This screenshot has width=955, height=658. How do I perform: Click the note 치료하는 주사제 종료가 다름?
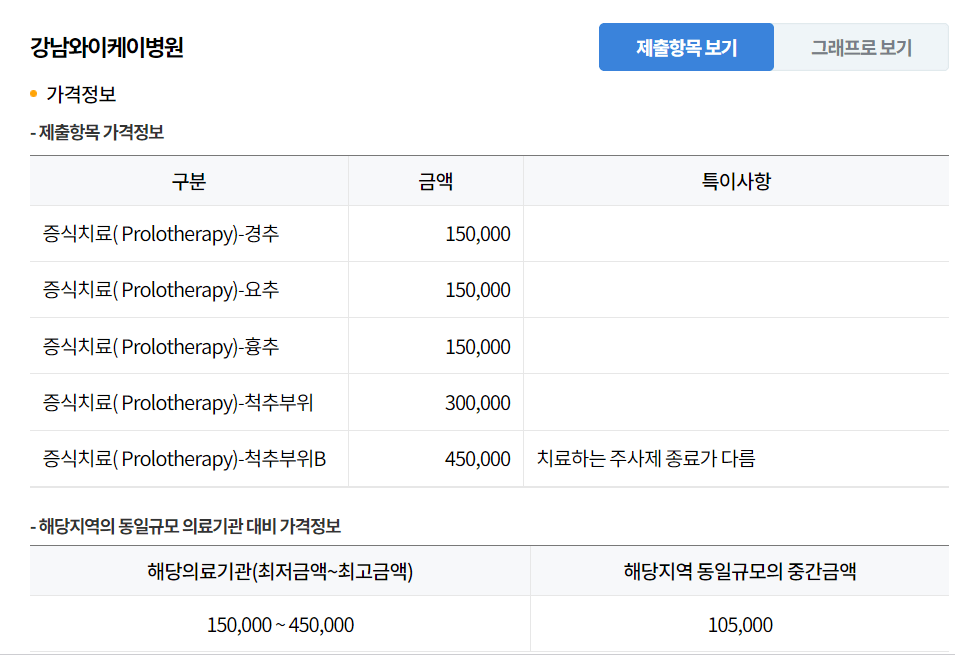click(x=646, y=458)
